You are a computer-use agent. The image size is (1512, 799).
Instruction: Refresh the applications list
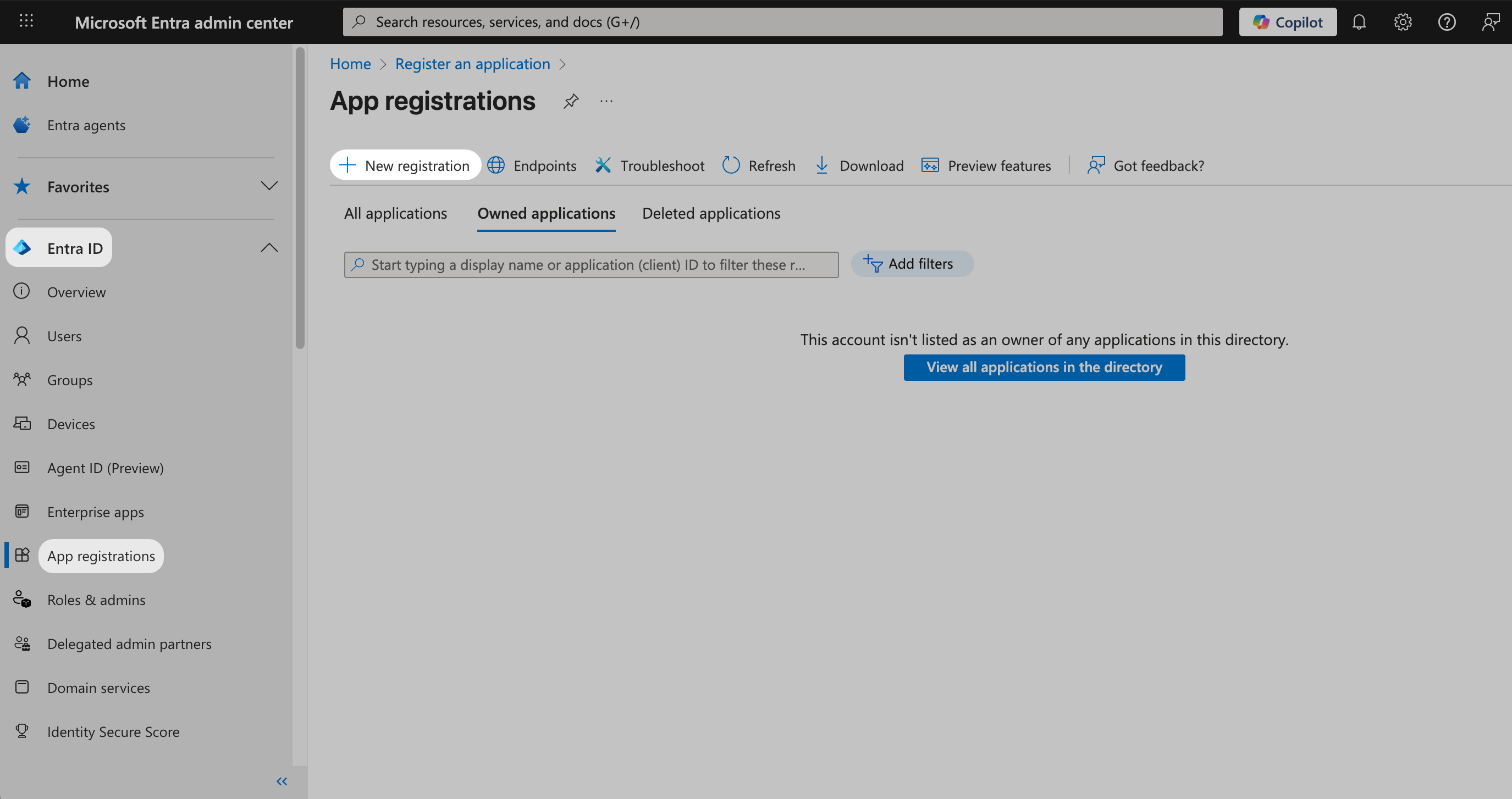[758, 165]
